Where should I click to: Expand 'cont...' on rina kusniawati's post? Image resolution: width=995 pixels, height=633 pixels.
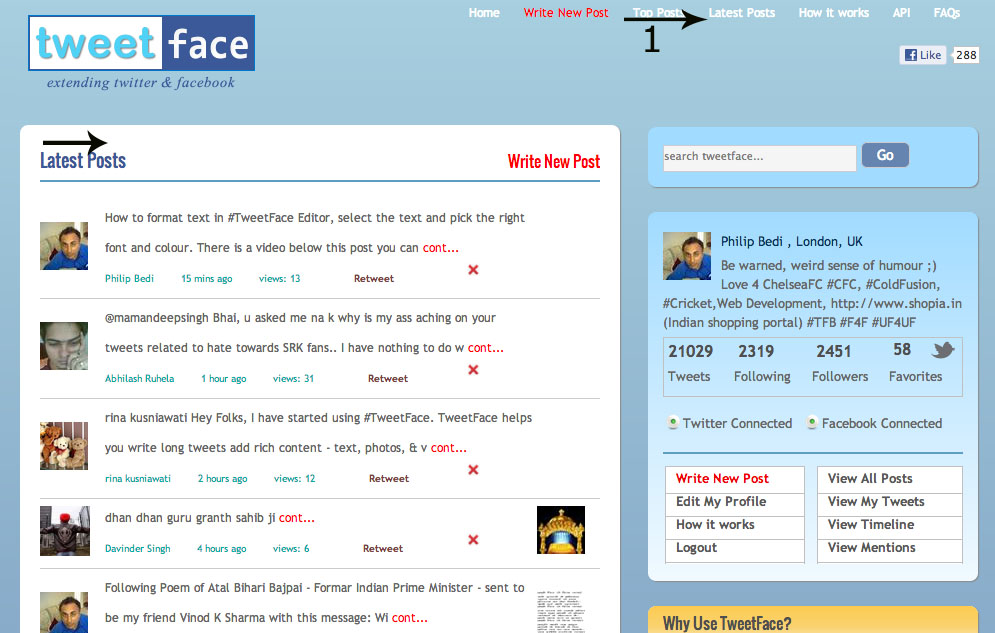click(x=449, y=448)
